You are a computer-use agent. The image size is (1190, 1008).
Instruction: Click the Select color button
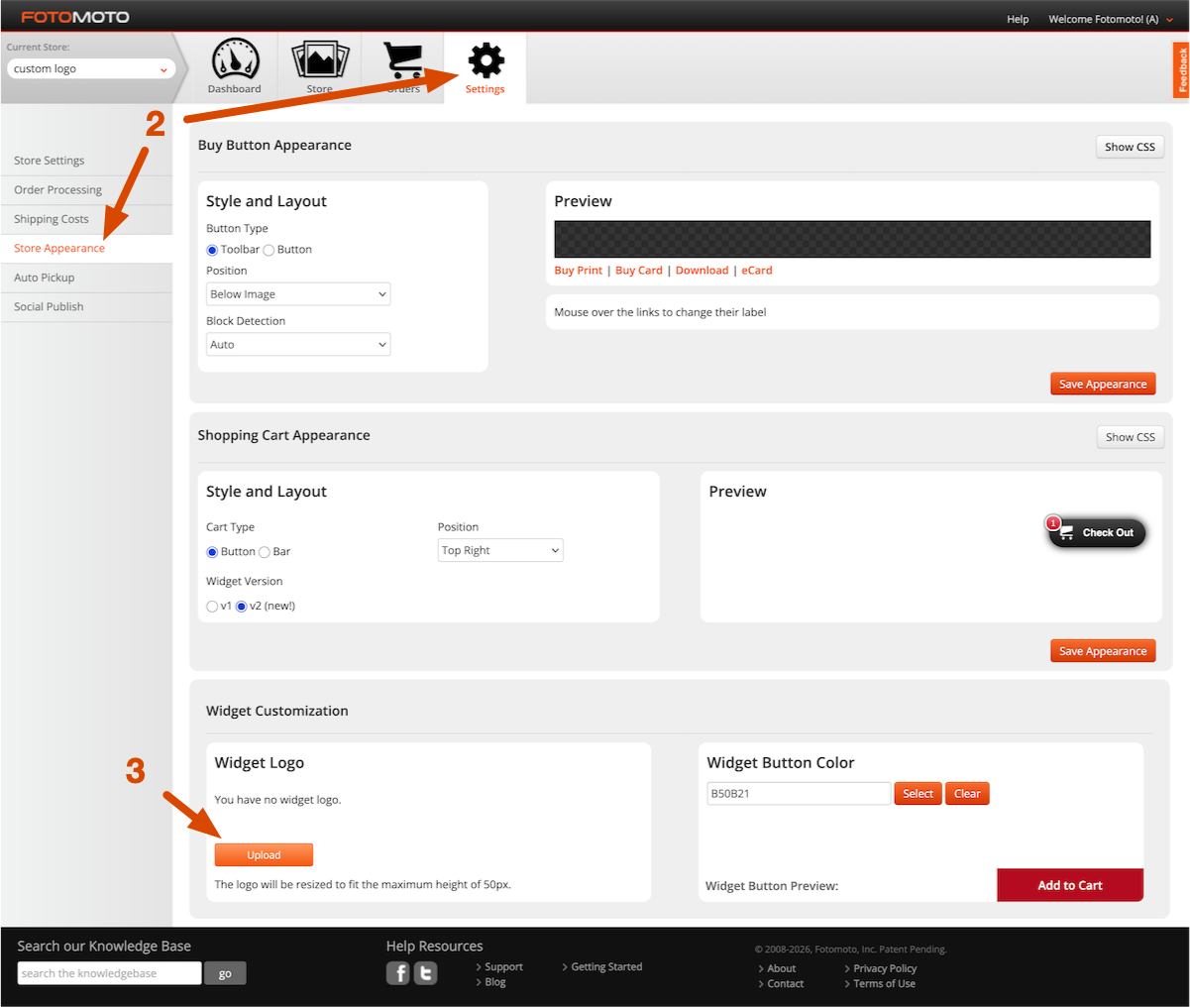click(918, 793)
